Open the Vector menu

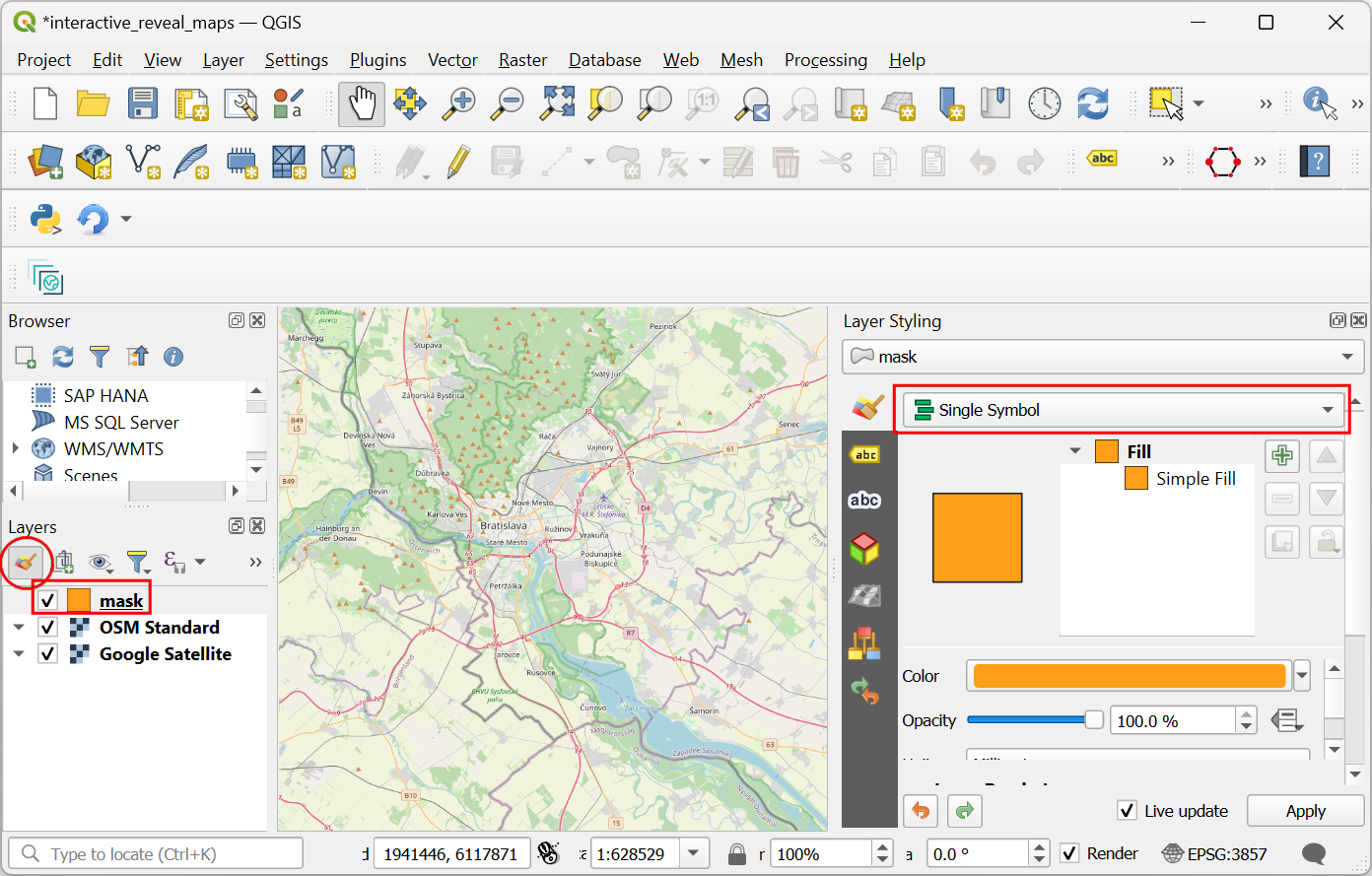point(452,60)
